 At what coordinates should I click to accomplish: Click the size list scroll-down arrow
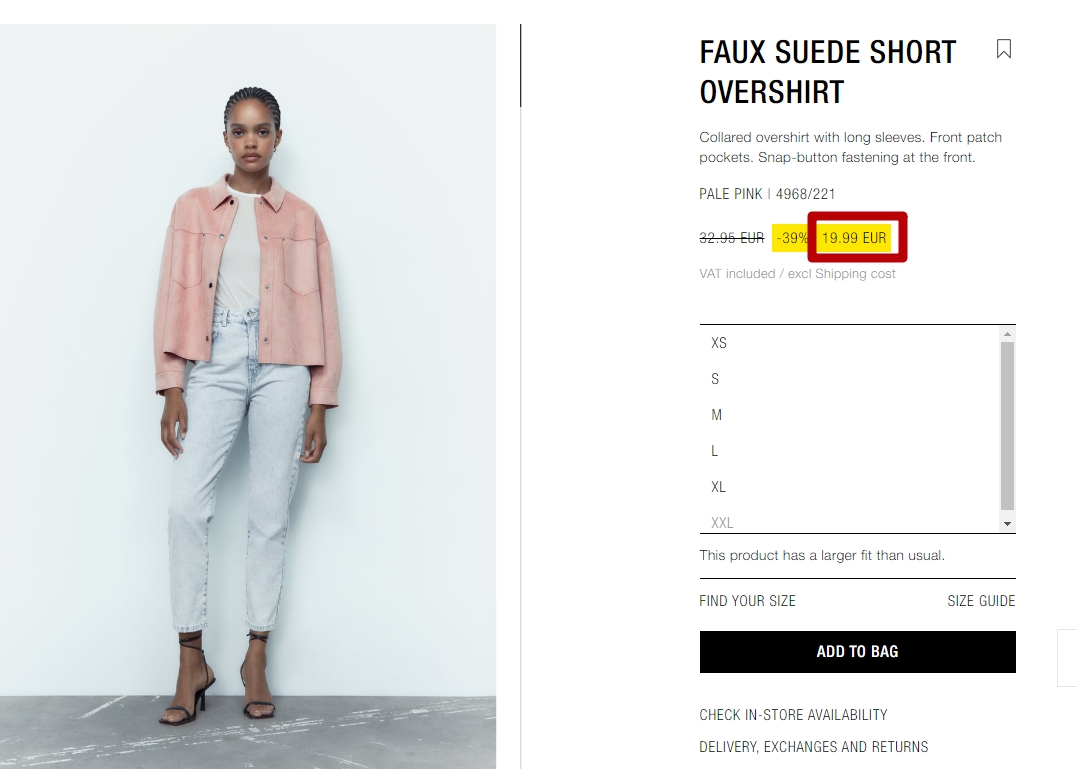[x=1008, y=524]
